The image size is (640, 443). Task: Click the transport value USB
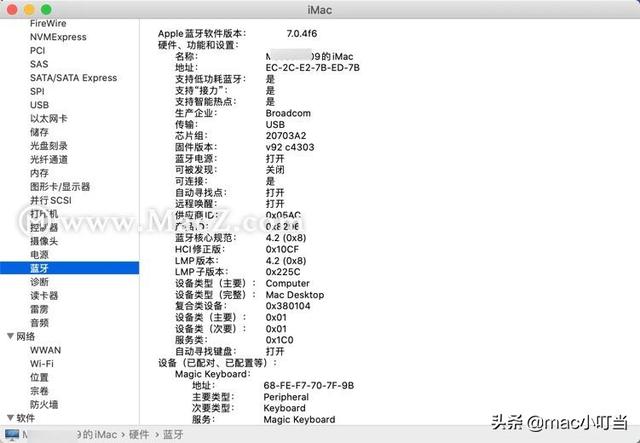coord(275,125)
